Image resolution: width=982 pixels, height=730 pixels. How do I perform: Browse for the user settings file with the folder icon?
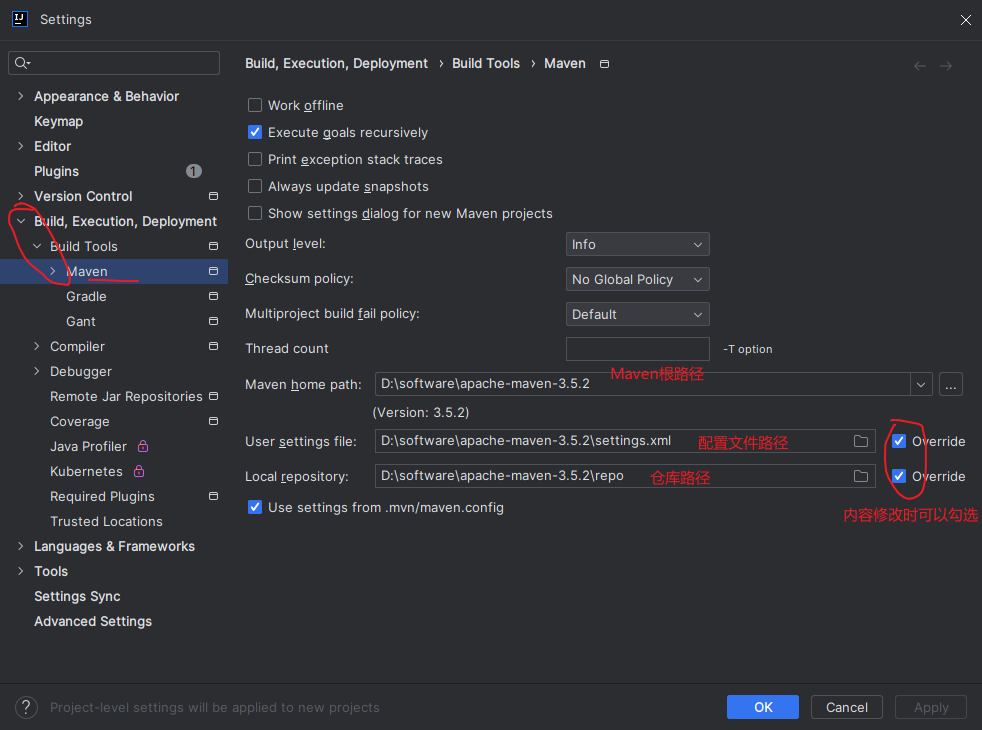(861, 441)
